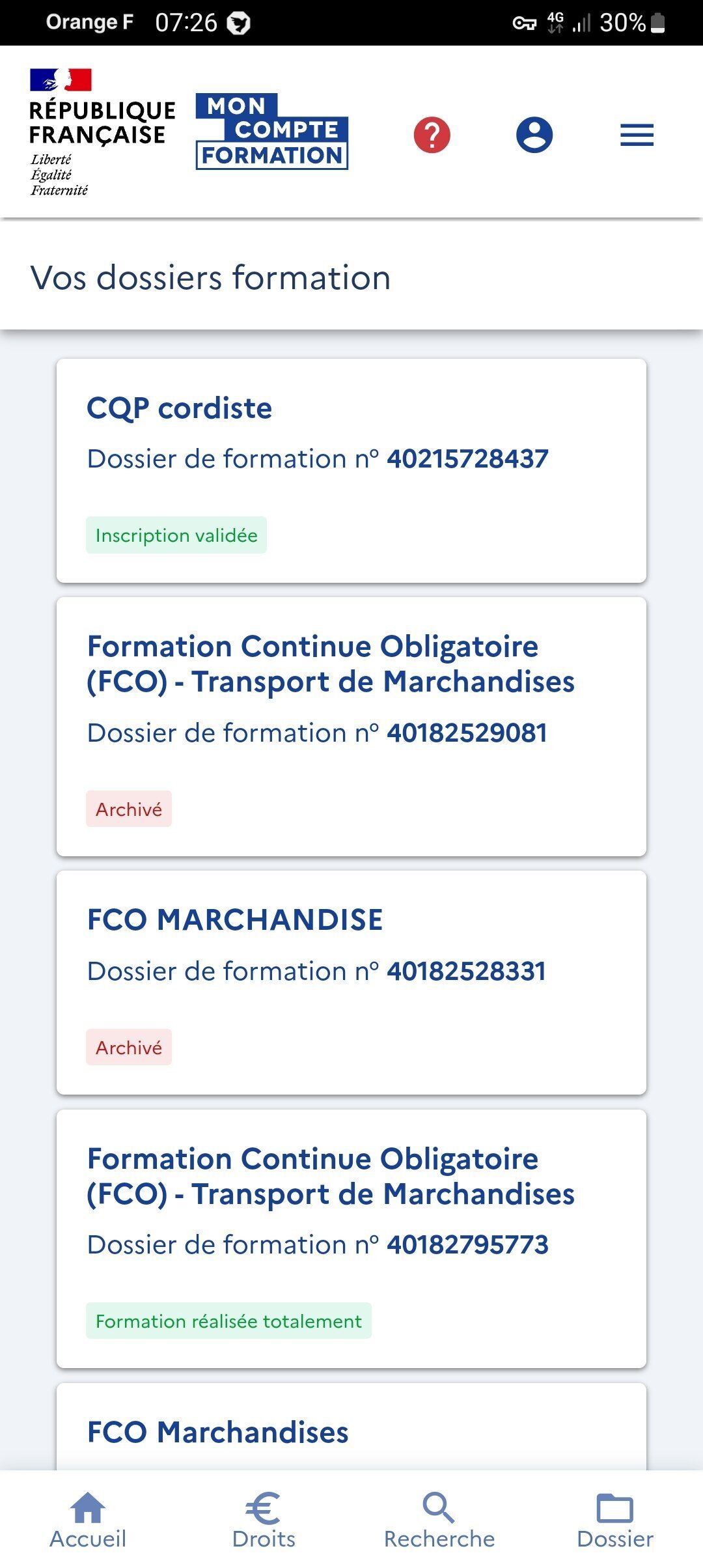The height and width of the screenshot is (1568, 703).
Task: Open the CQP cordiste dossier
Action: tap(180, 408)
